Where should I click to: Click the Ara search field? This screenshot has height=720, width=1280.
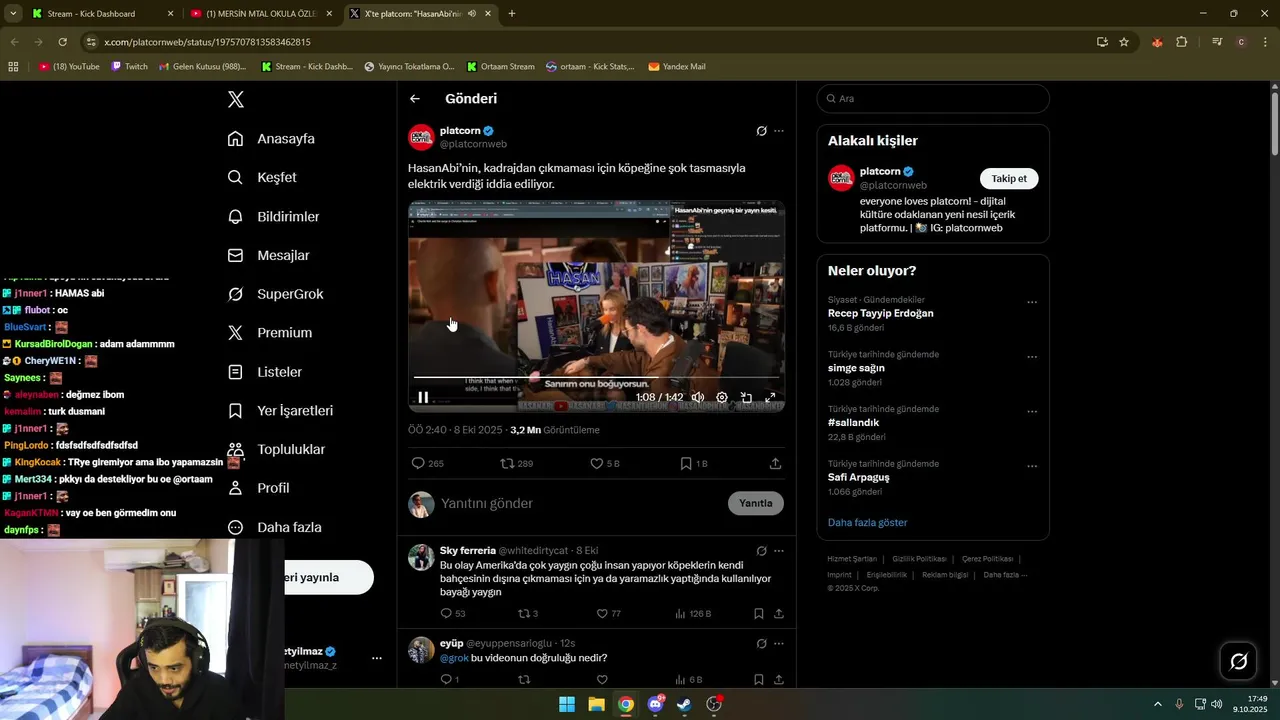coord(933,99)
